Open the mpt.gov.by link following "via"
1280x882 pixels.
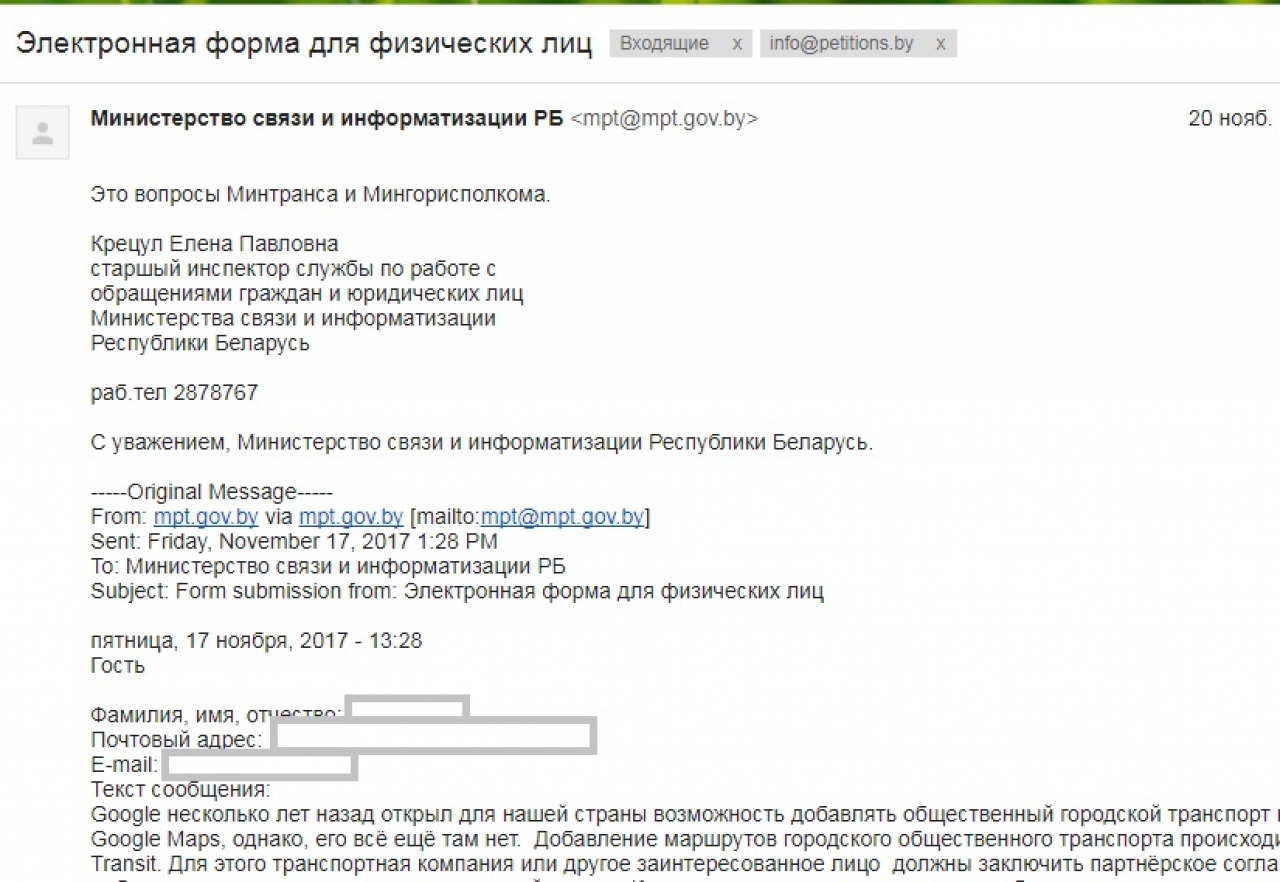point(351,517)
